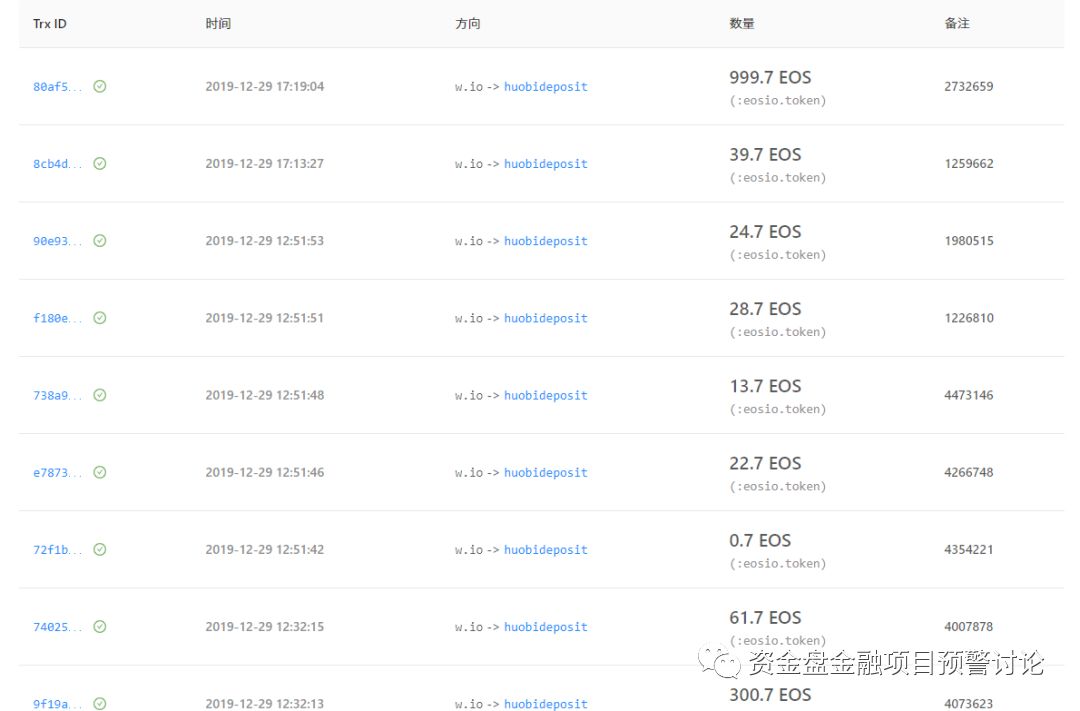The width and height of the screenshot is (1080, 711).
Task: Select the 28.7 EOS amount
Action: pyautogui.click(x=765, y=309)
